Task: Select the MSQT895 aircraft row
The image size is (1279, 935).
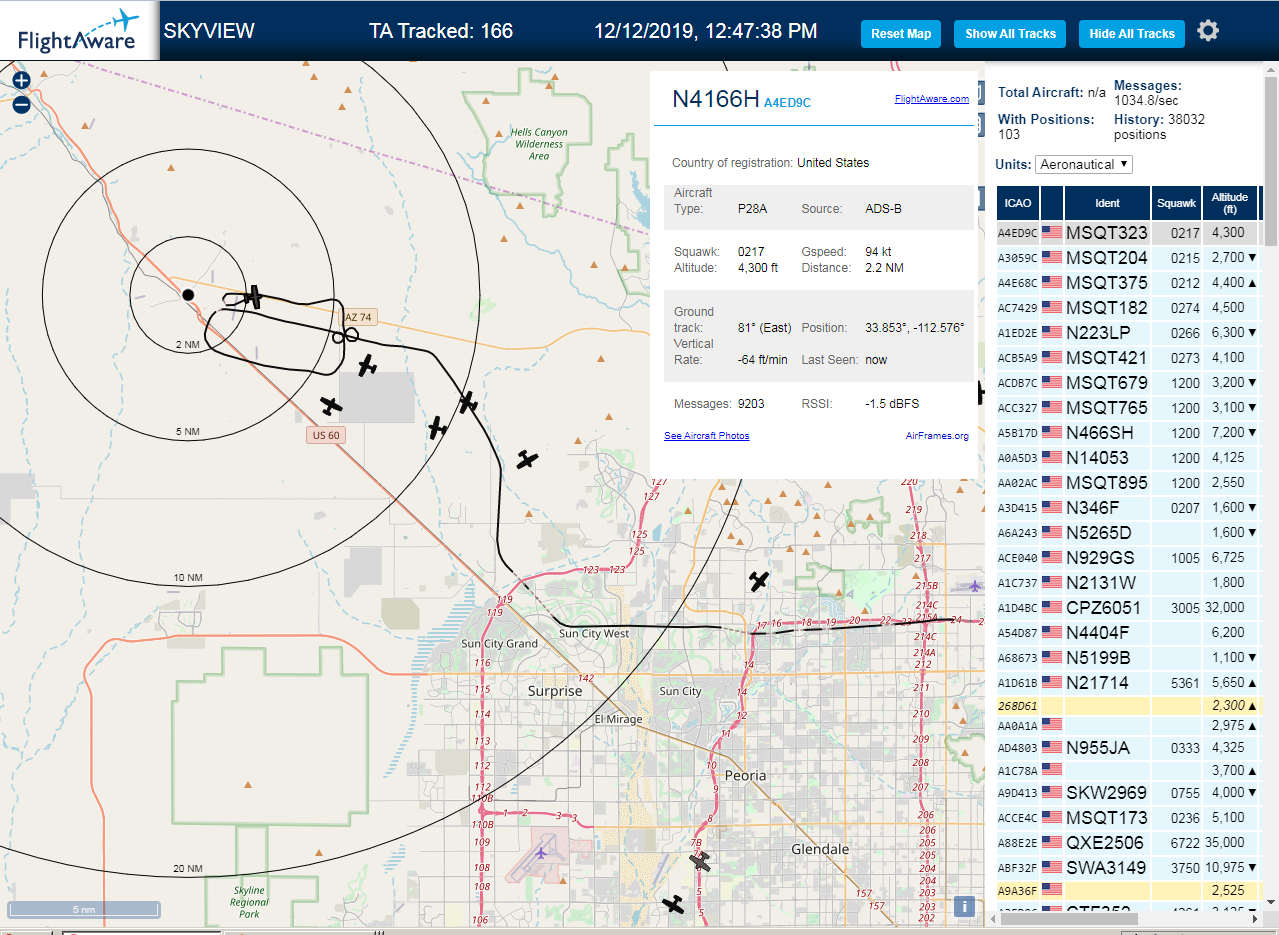Action: pos(1128,483)
